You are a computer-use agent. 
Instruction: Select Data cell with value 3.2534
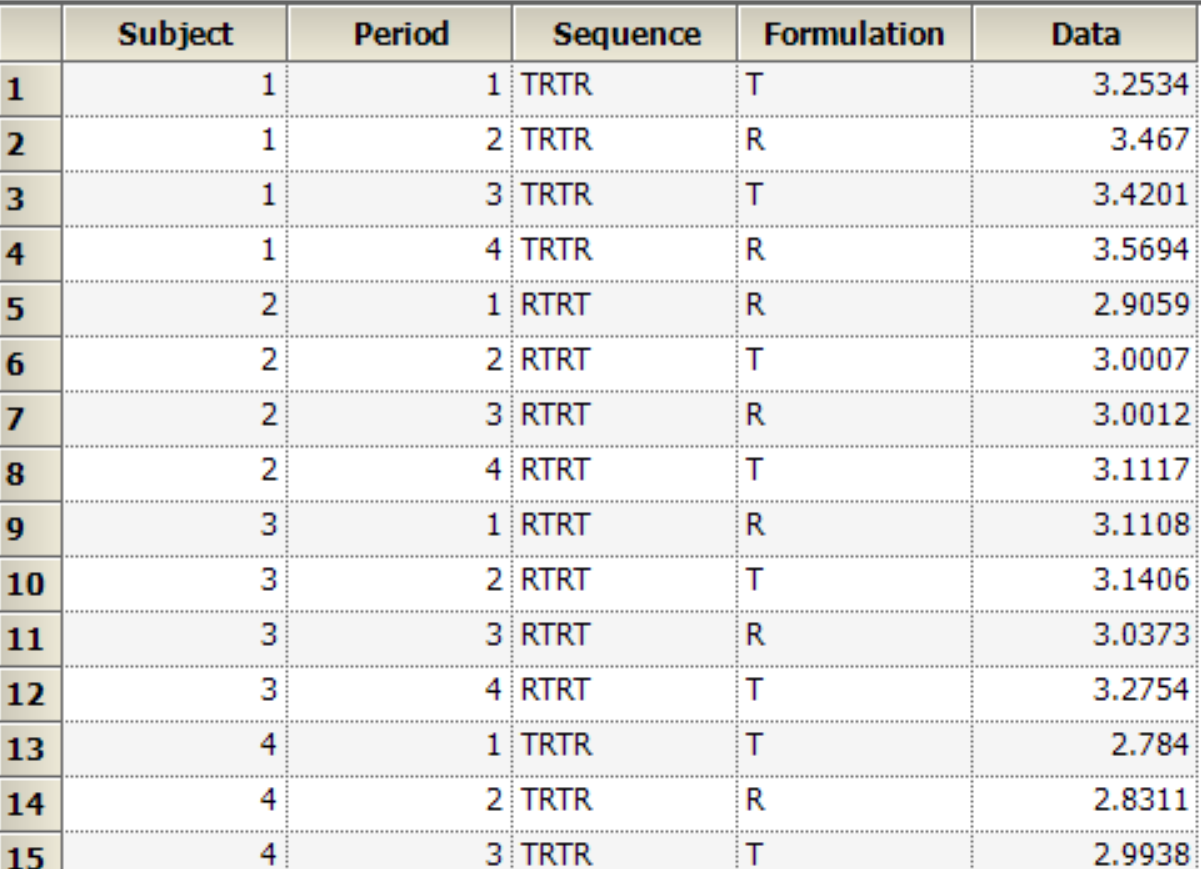pos(1086,85)
